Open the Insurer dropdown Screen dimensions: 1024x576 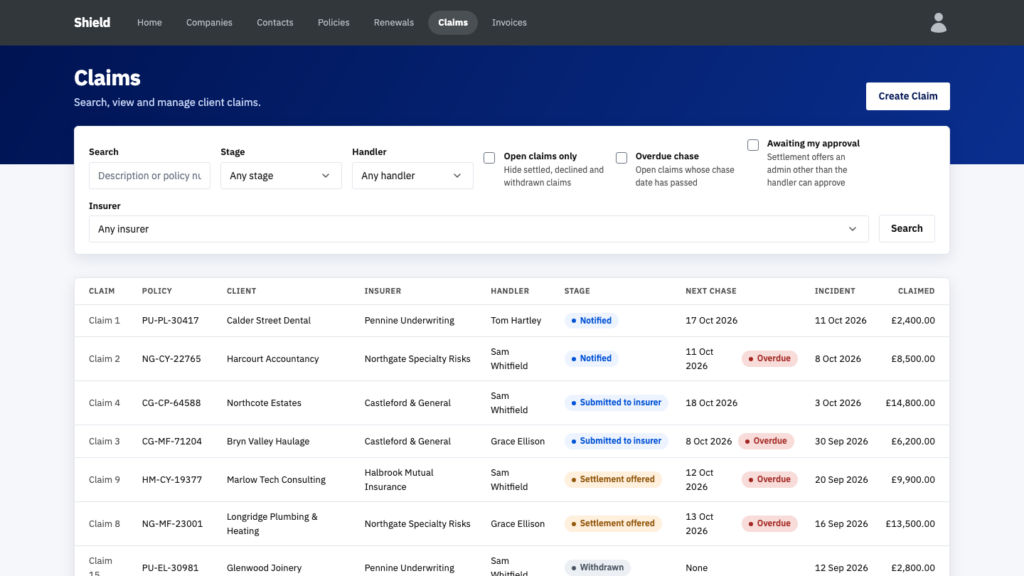coord(479,229)
